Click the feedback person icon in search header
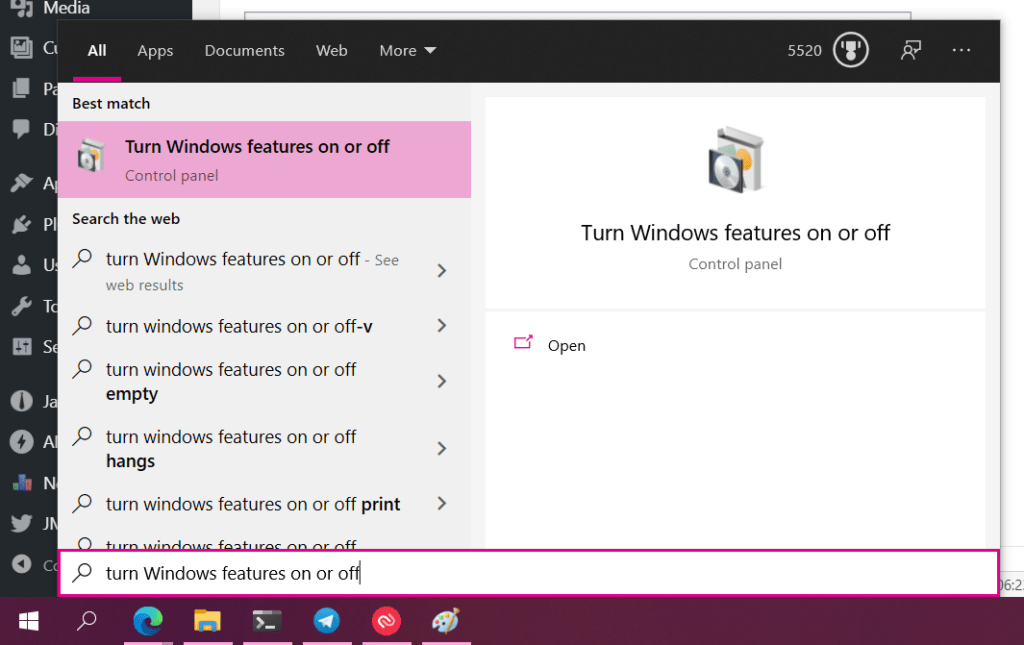1024x645 pixels. (910, 50)
